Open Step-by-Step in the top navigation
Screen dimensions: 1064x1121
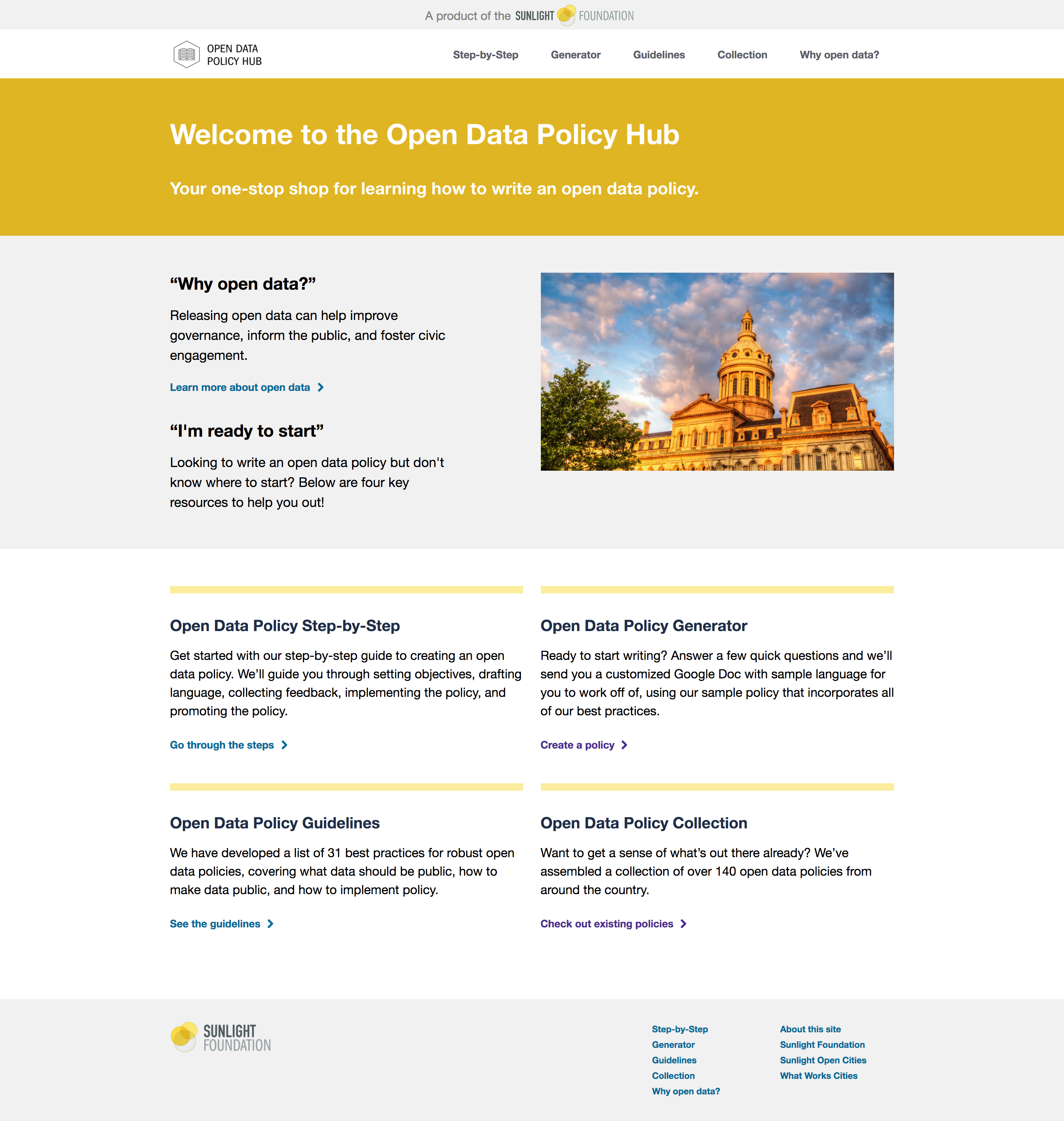(485, 55)
